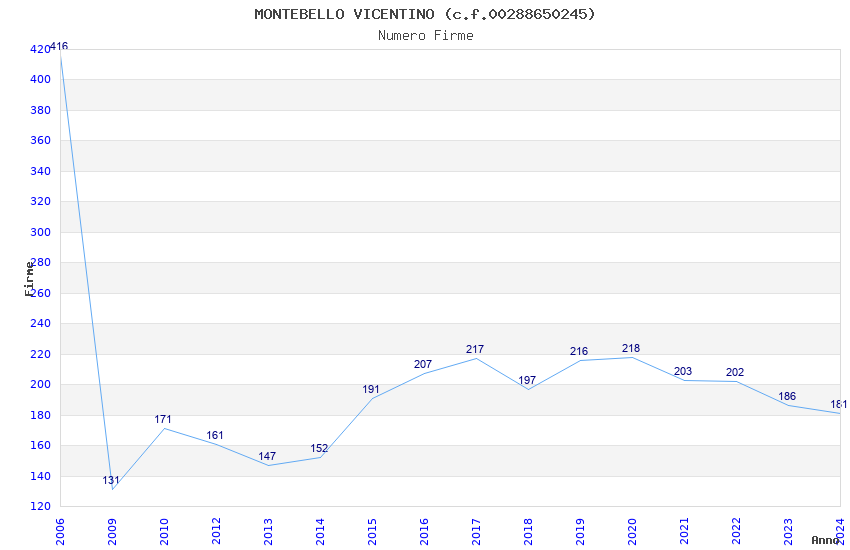850x550 pixels.
Task: Click x-axis year 2019
Action: point(580,532)
